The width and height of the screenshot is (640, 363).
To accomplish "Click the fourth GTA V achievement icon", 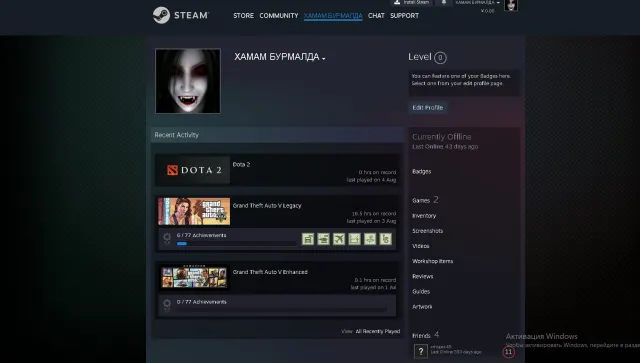I will click(354, 239).
